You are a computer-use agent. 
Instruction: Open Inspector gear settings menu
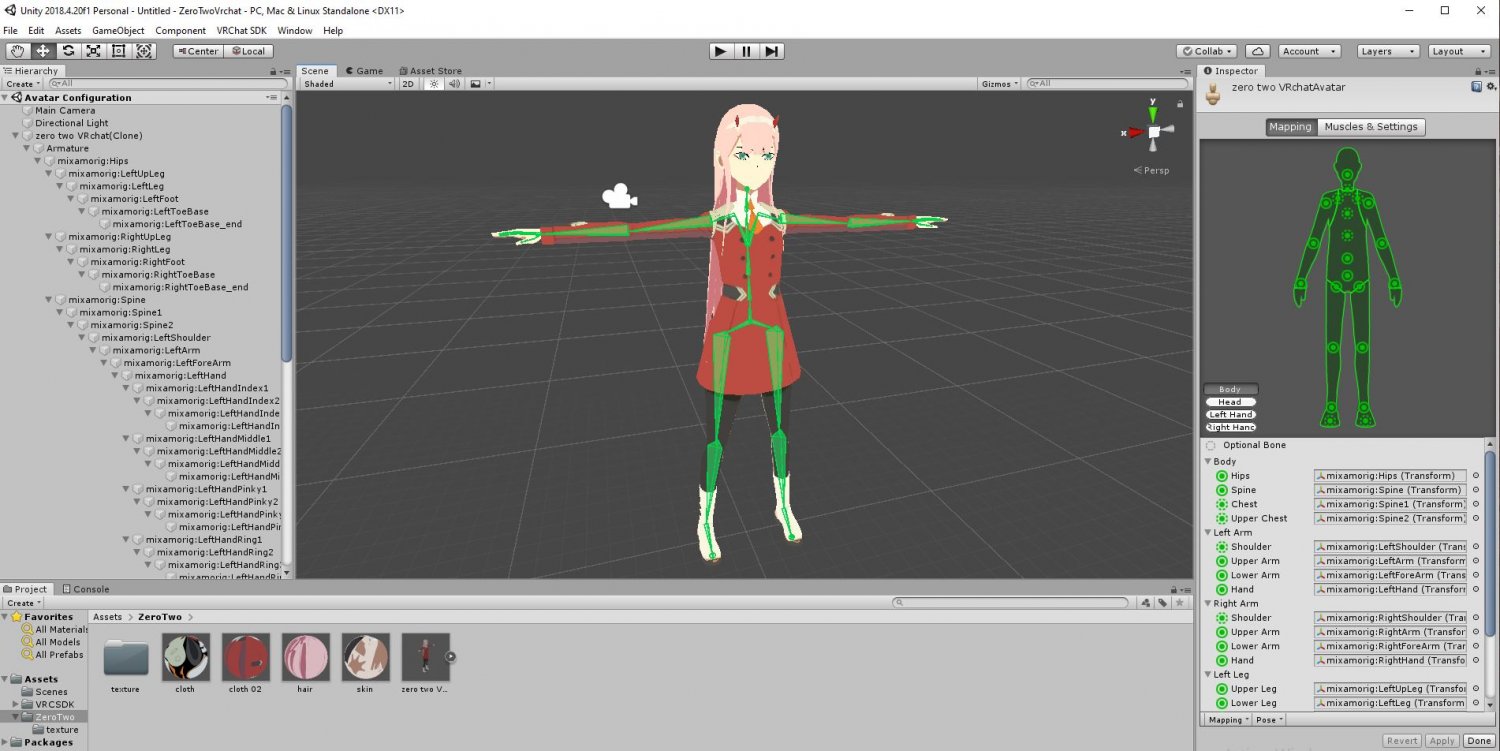pos(1489,87)
